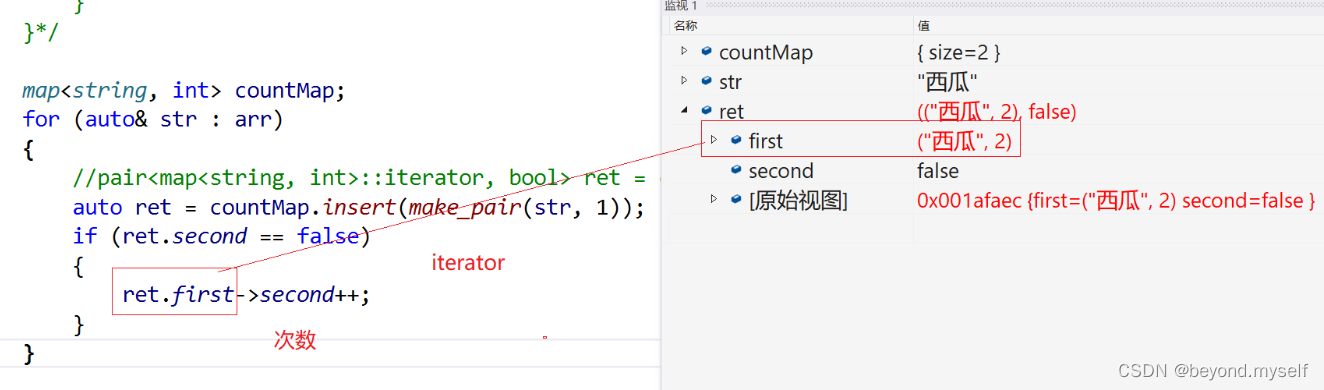Viewport: 1324px width, 390px height.
Task: Expand the countMap watch row
Action: coord(684,52)
